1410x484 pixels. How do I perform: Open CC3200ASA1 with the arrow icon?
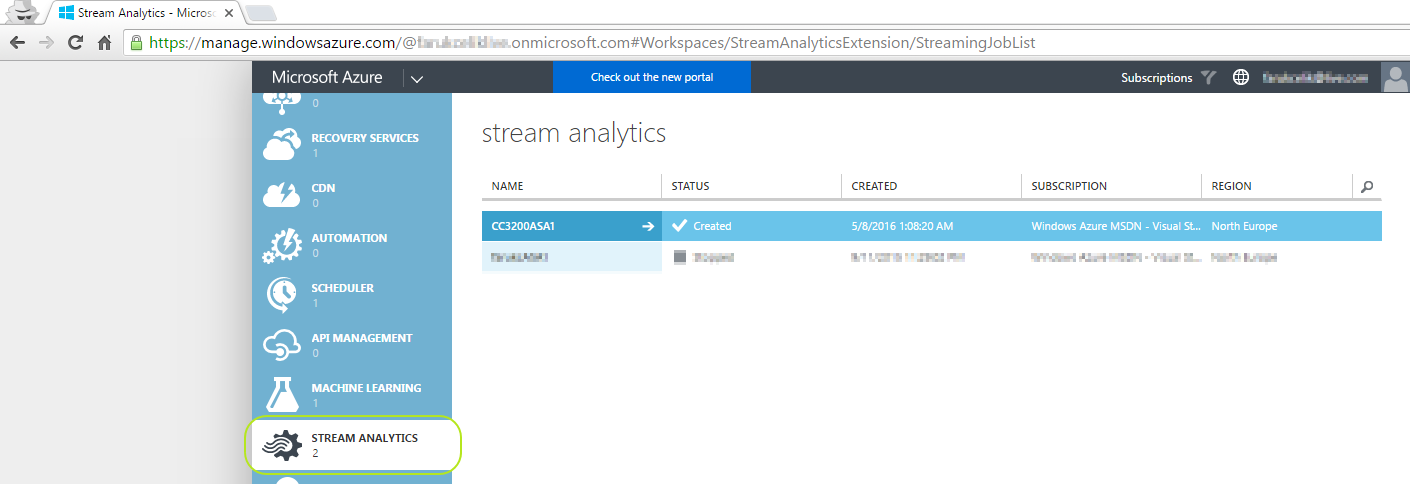(x=648, y=226)
